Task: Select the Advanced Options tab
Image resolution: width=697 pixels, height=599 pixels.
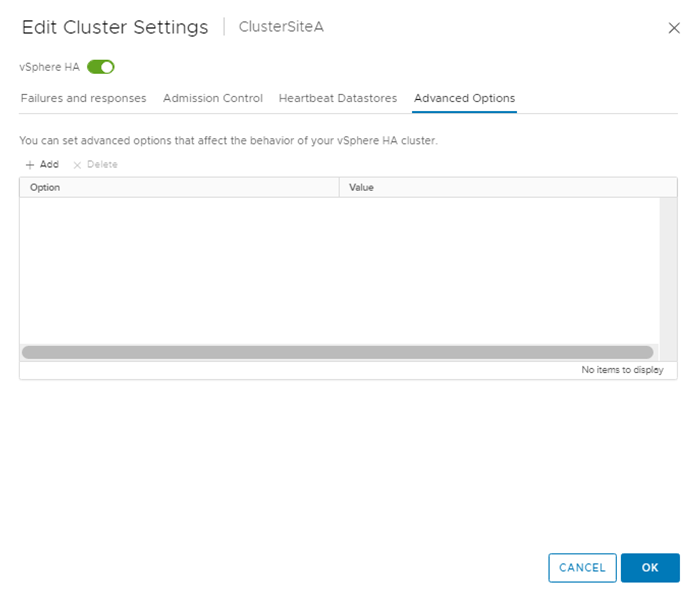Action: pyautogui.click(x=464, y=98)
